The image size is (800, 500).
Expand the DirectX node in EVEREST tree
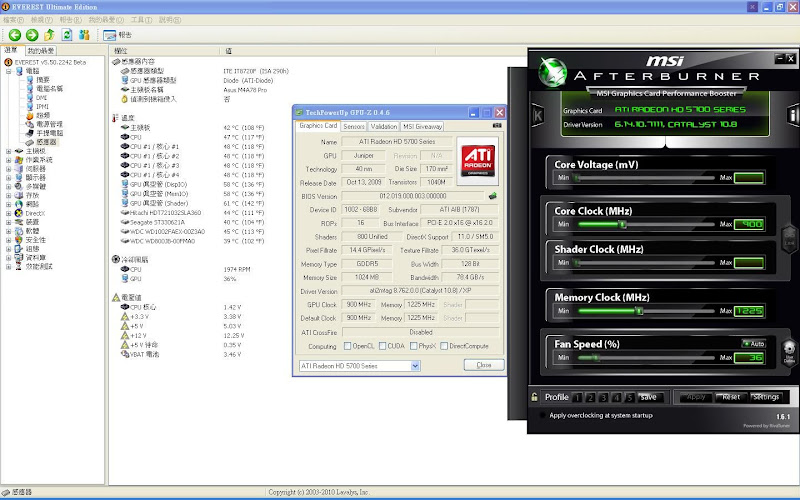(8, 213)
